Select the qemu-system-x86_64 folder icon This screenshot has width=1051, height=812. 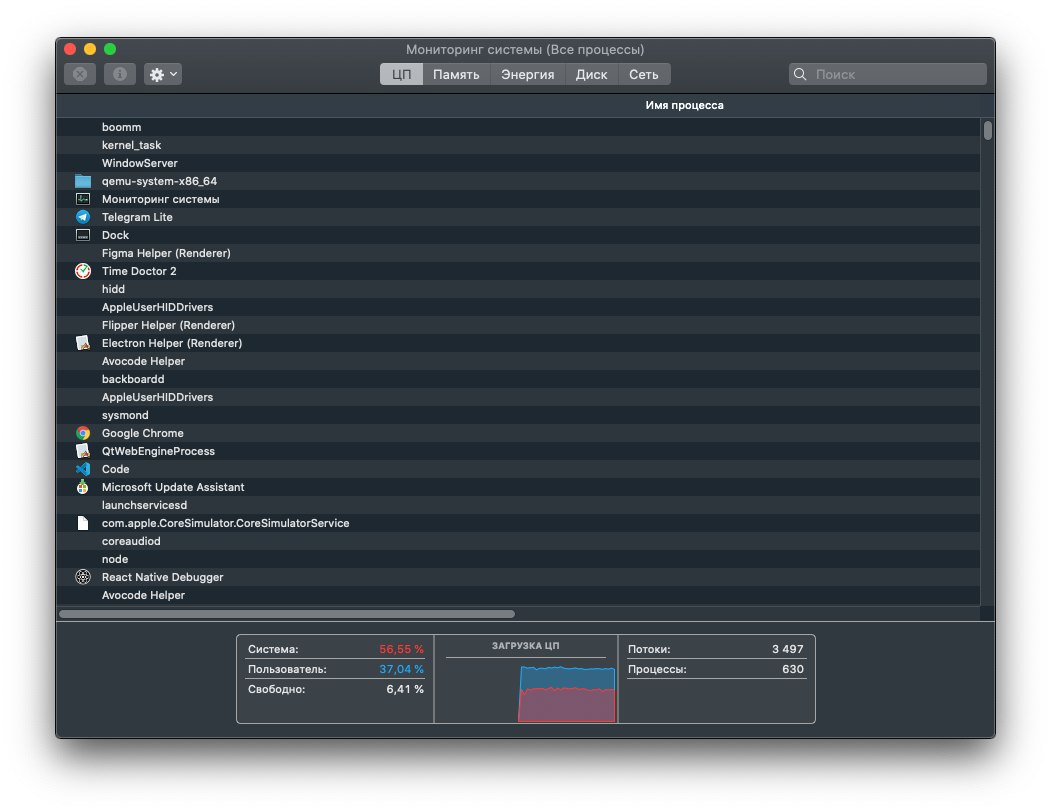point(82,181)
